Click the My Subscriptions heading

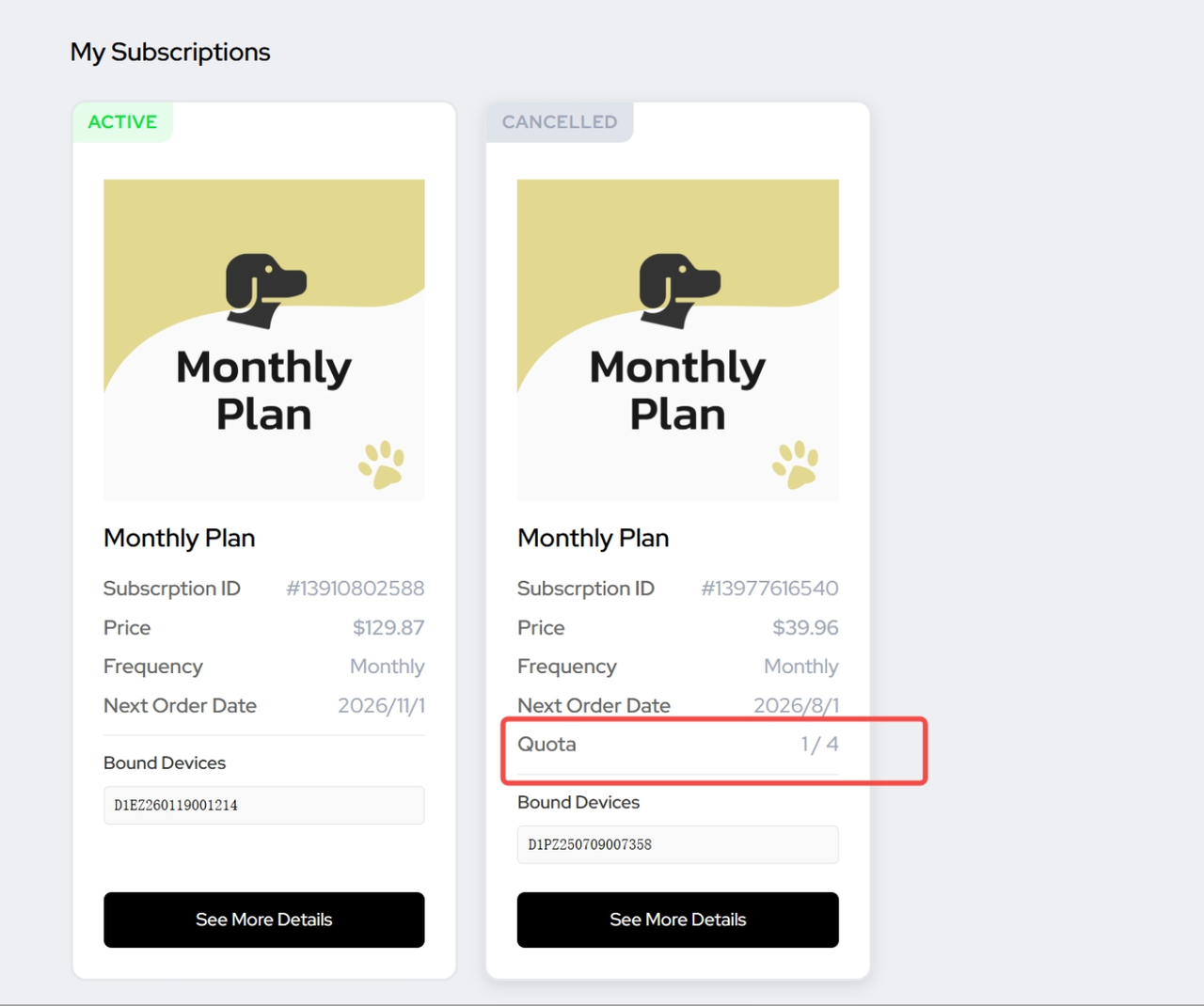[170, 52]
